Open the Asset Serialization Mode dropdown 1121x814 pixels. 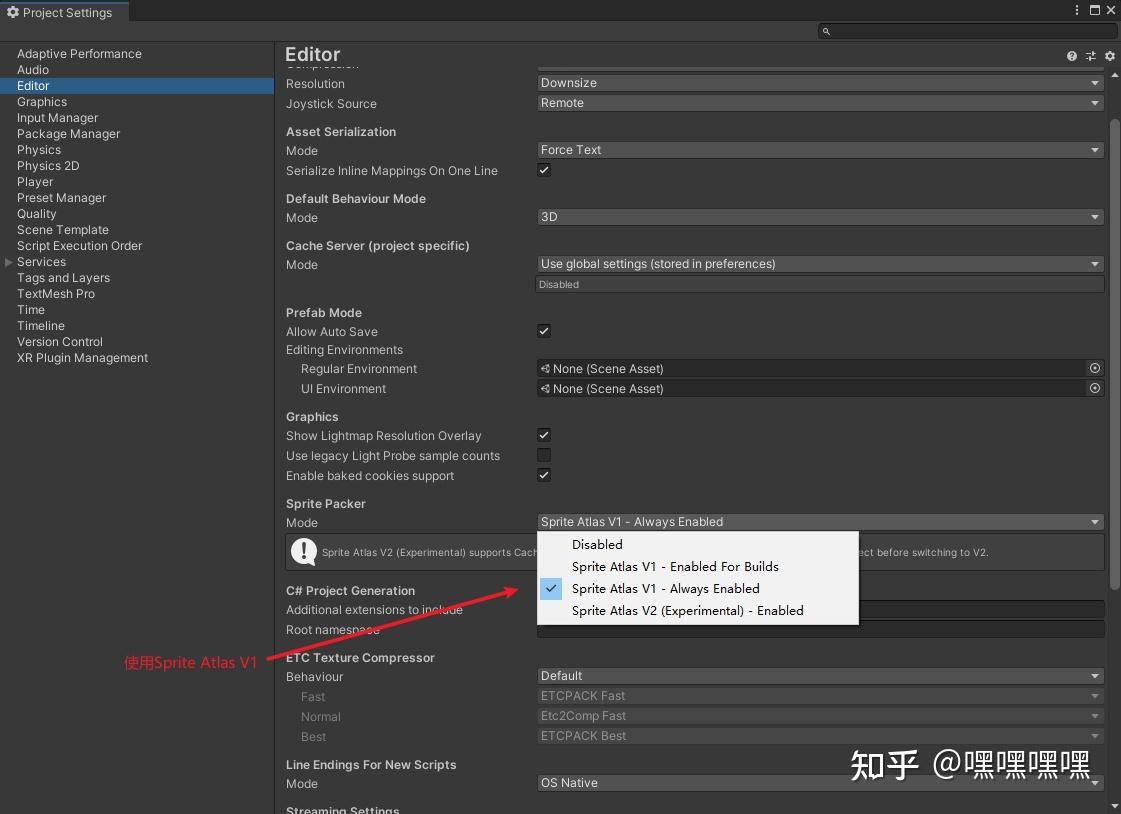click(x=819, y=149)
